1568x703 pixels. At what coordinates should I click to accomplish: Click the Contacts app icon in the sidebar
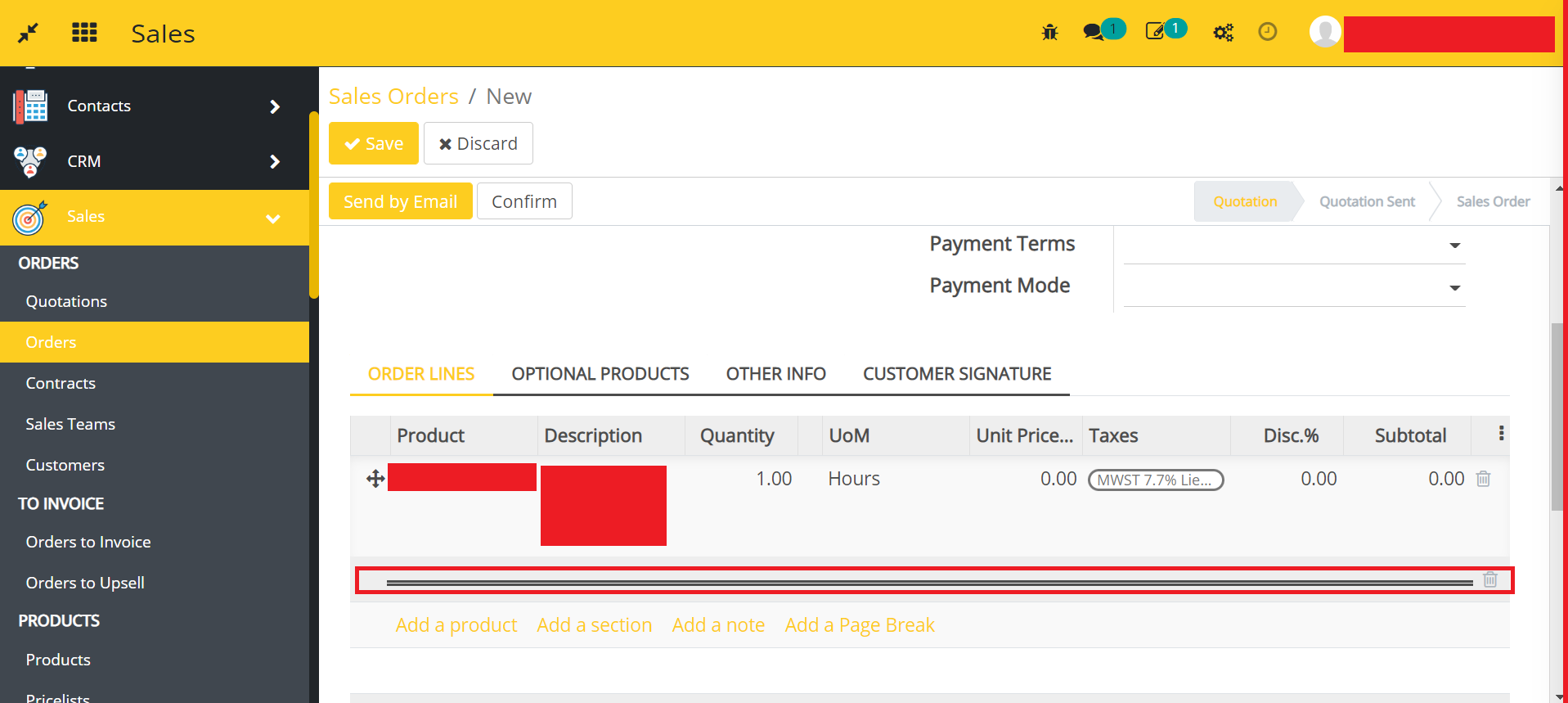30,106
